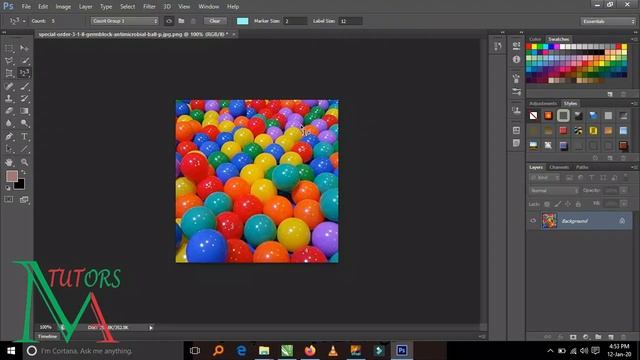
Task: Toggle lock all padlock icon
Action: 578,204
